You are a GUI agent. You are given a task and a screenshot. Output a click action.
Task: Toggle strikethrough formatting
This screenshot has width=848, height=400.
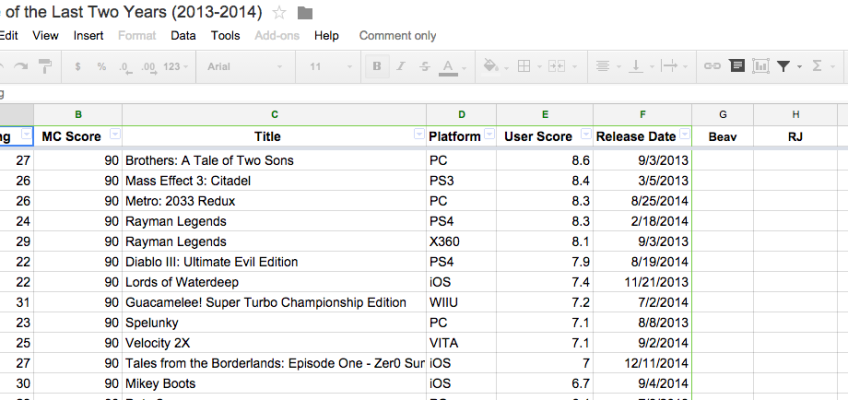click(425, 66)
